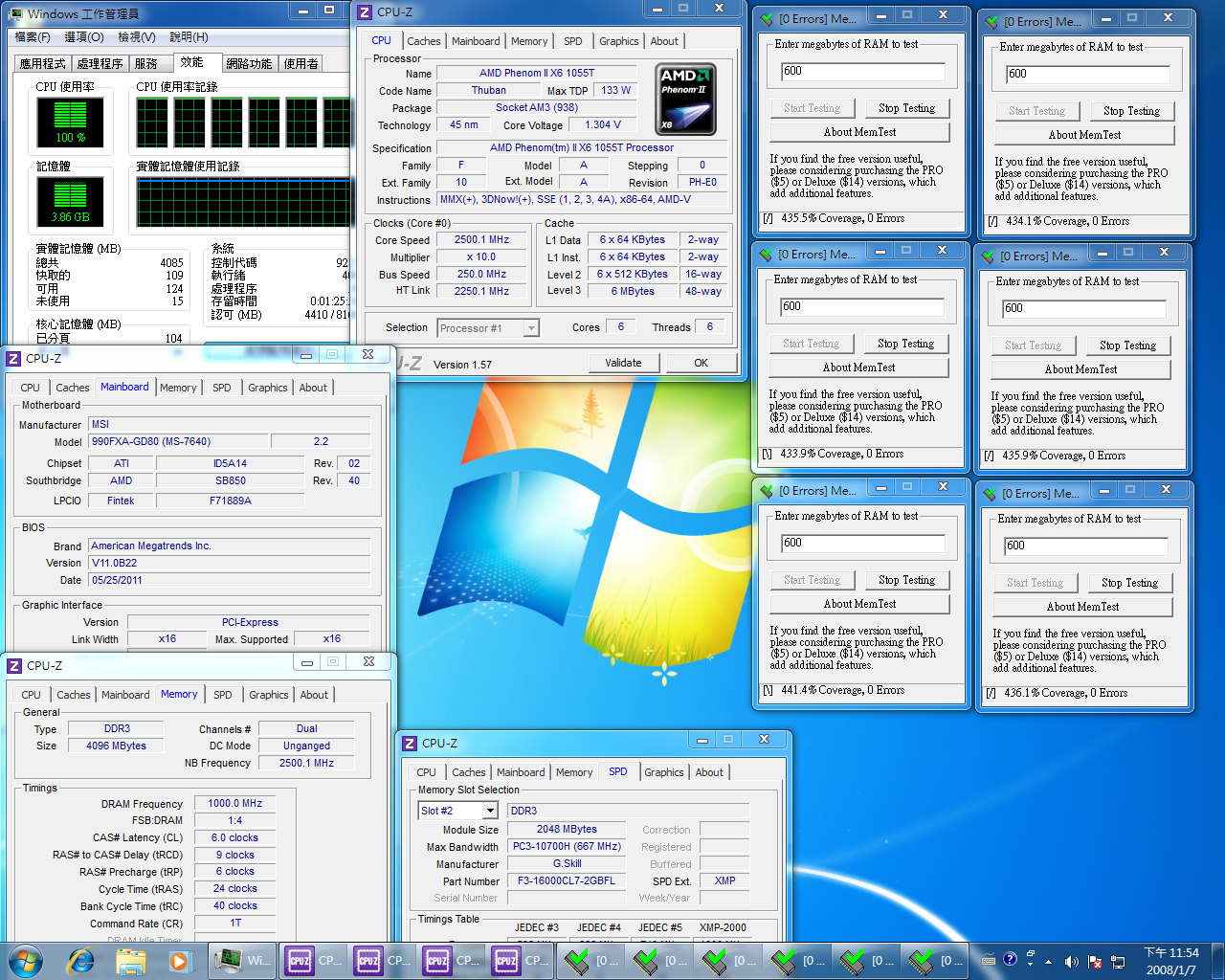Select CAS# Latency value 6.0 clocks
The height and width of the screenshot is (980, 1225).
pyautogui.click(x=235, y=837)
